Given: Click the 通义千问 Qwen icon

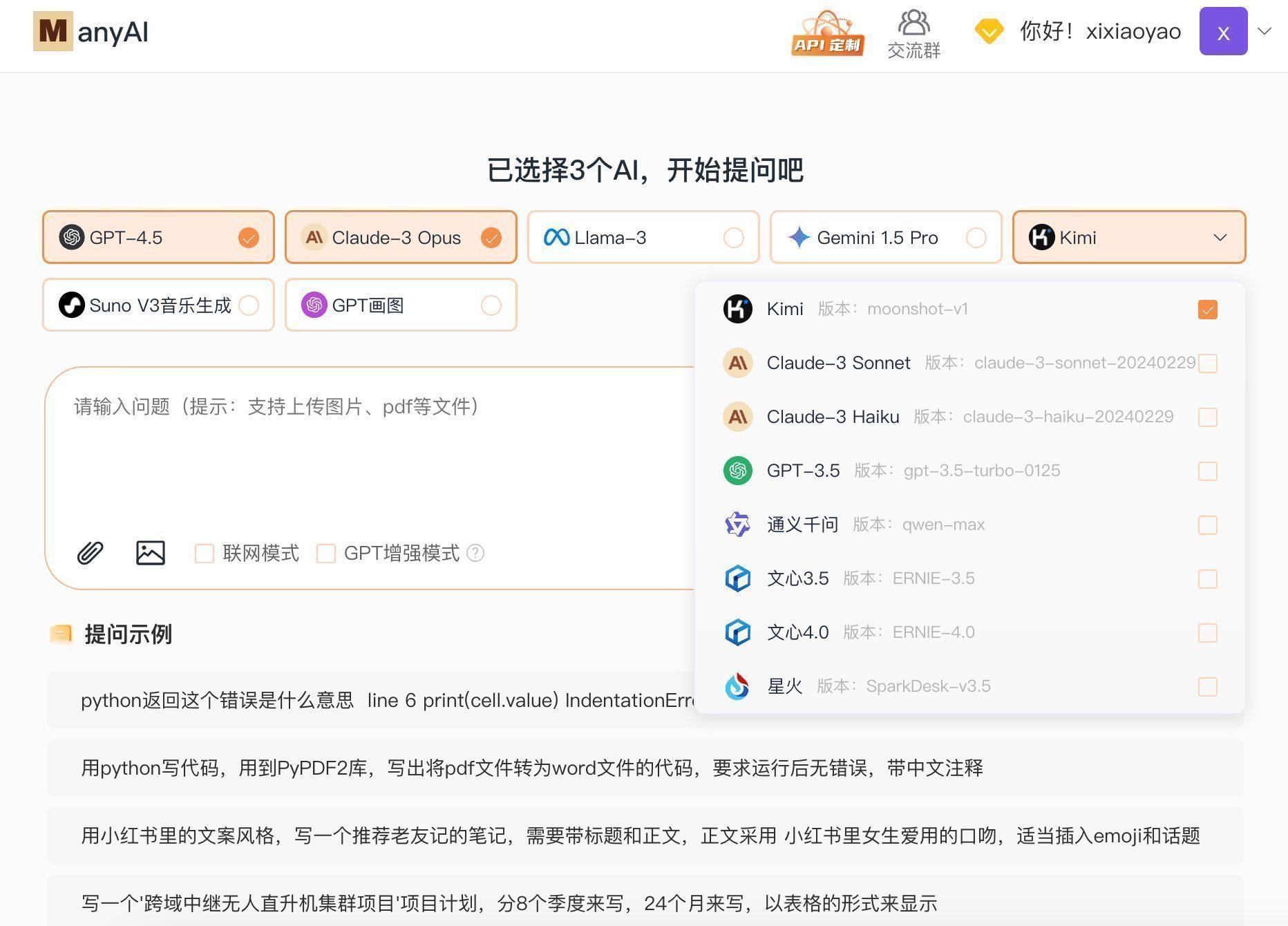Looking at the screenshot, I should coord(738,525).
